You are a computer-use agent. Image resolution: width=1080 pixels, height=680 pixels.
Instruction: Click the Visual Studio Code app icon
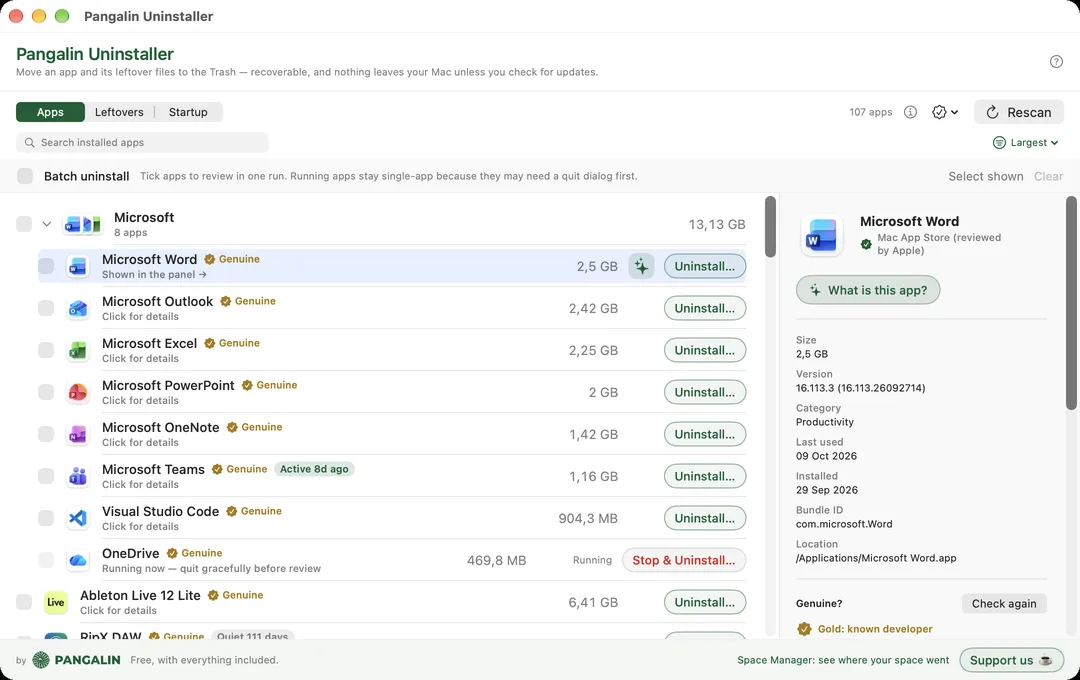pyautogui.click(x=78, y=518)
